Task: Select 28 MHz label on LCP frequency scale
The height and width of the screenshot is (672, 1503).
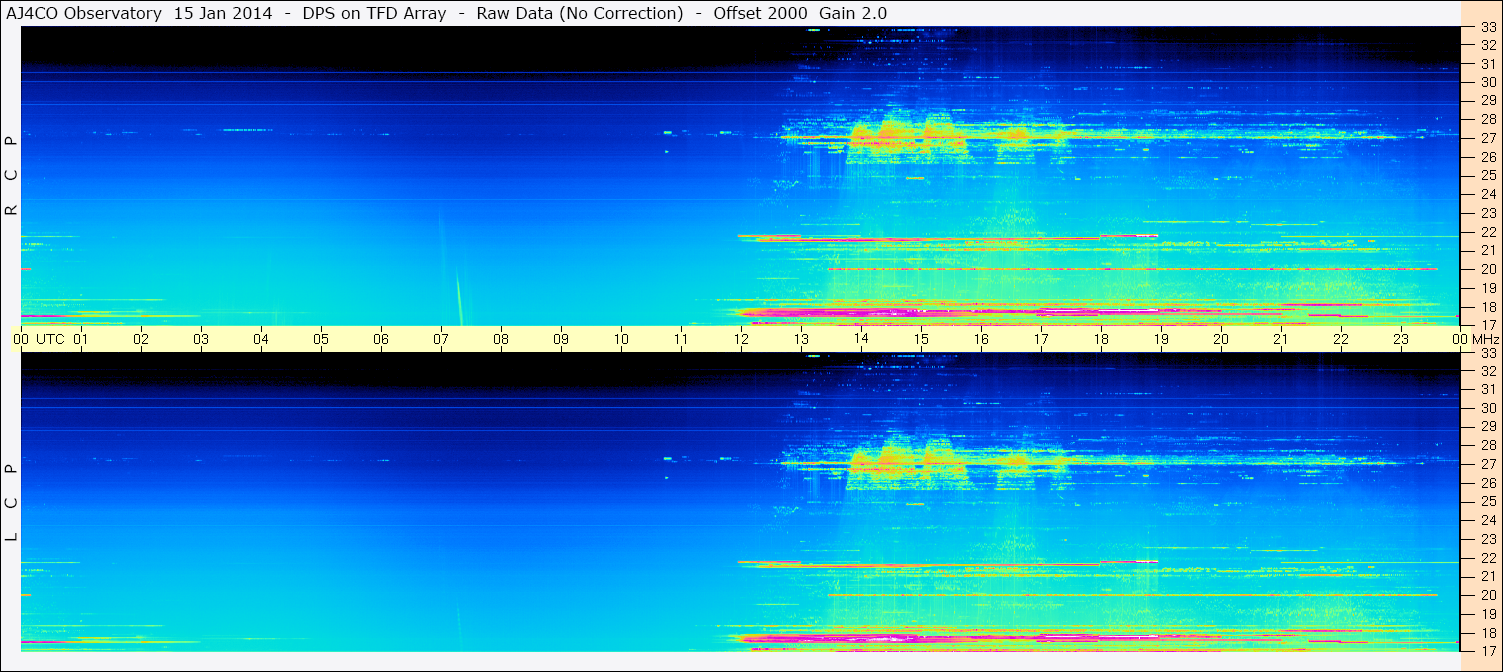Action: click(1488, 445)
